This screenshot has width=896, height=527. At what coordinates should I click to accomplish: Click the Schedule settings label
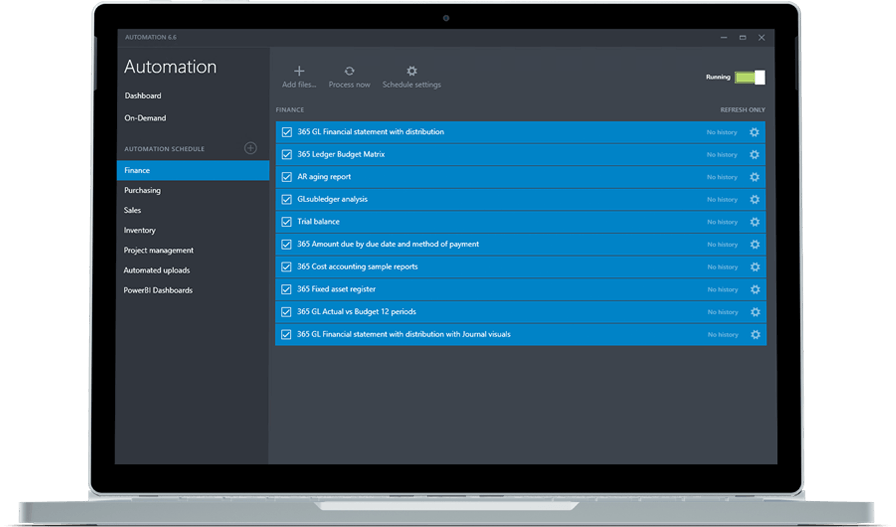(411, 85)
